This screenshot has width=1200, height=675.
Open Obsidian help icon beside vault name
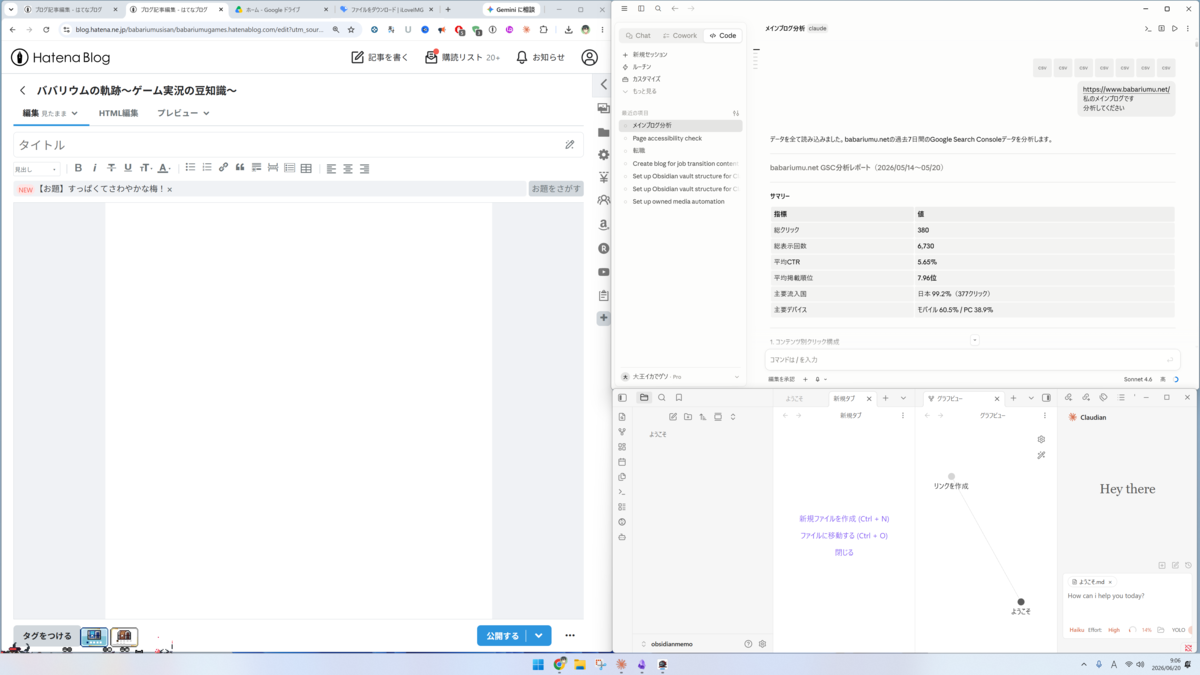748,644
